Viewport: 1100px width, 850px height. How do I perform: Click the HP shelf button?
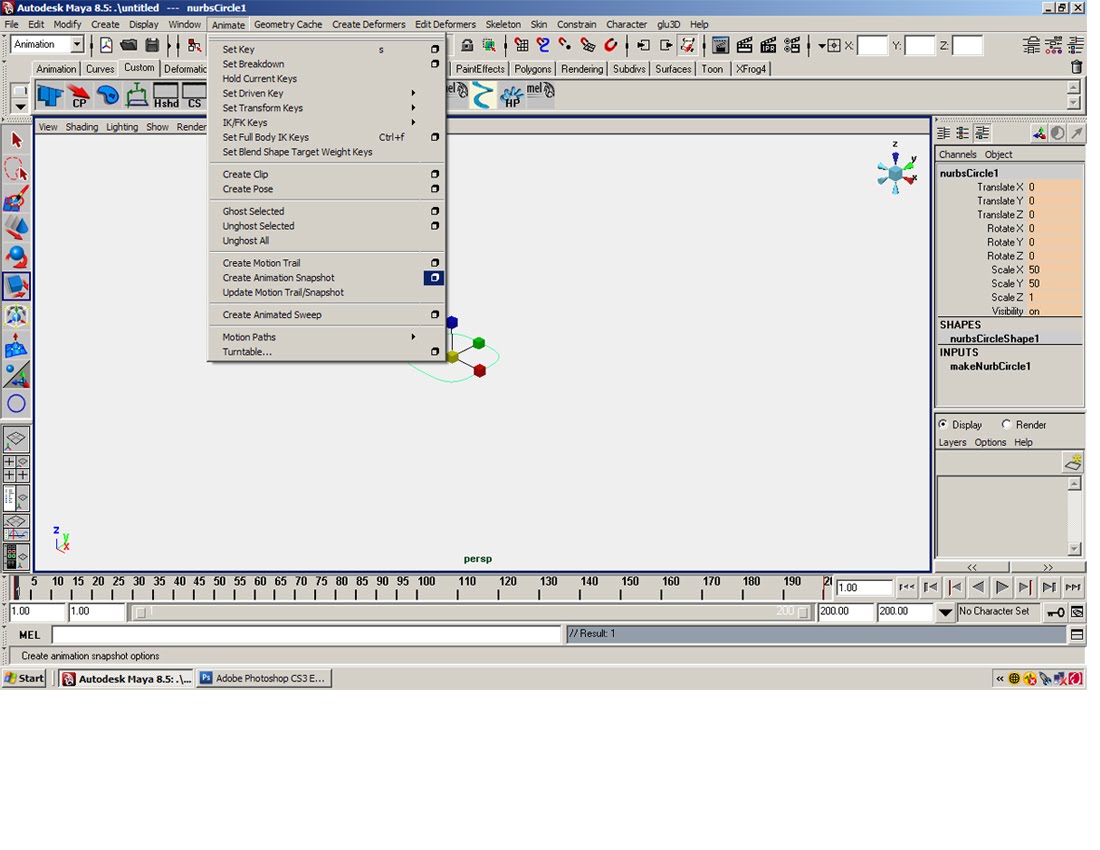point(512,95)
